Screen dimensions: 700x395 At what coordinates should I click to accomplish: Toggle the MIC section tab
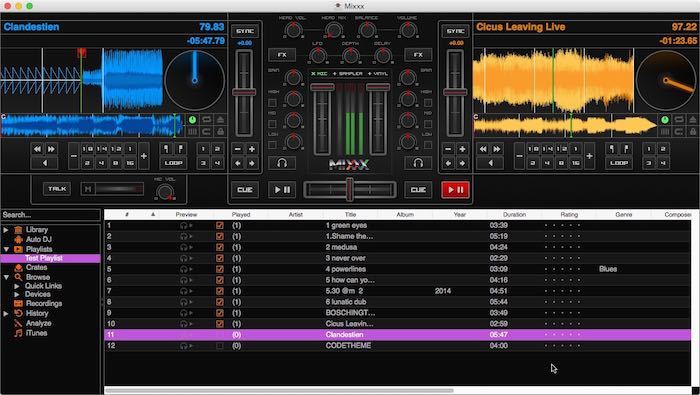coord(319,73)
